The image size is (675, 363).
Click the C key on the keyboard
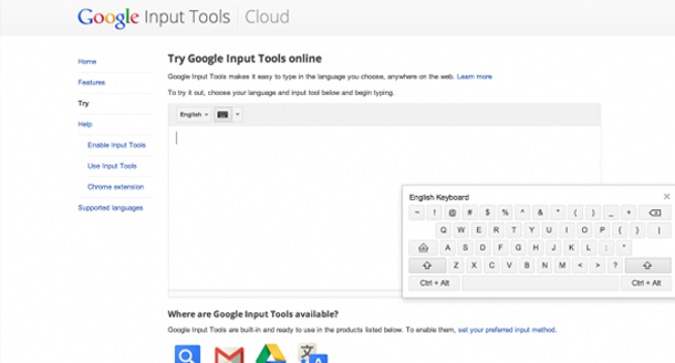491,266
